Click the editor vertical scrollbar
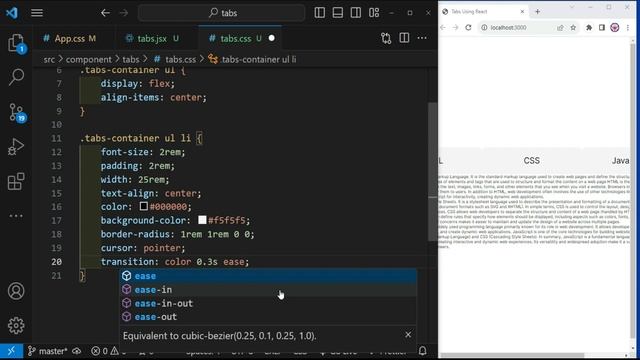This screenshot has width=640, height=360. [x=433, y=171]
